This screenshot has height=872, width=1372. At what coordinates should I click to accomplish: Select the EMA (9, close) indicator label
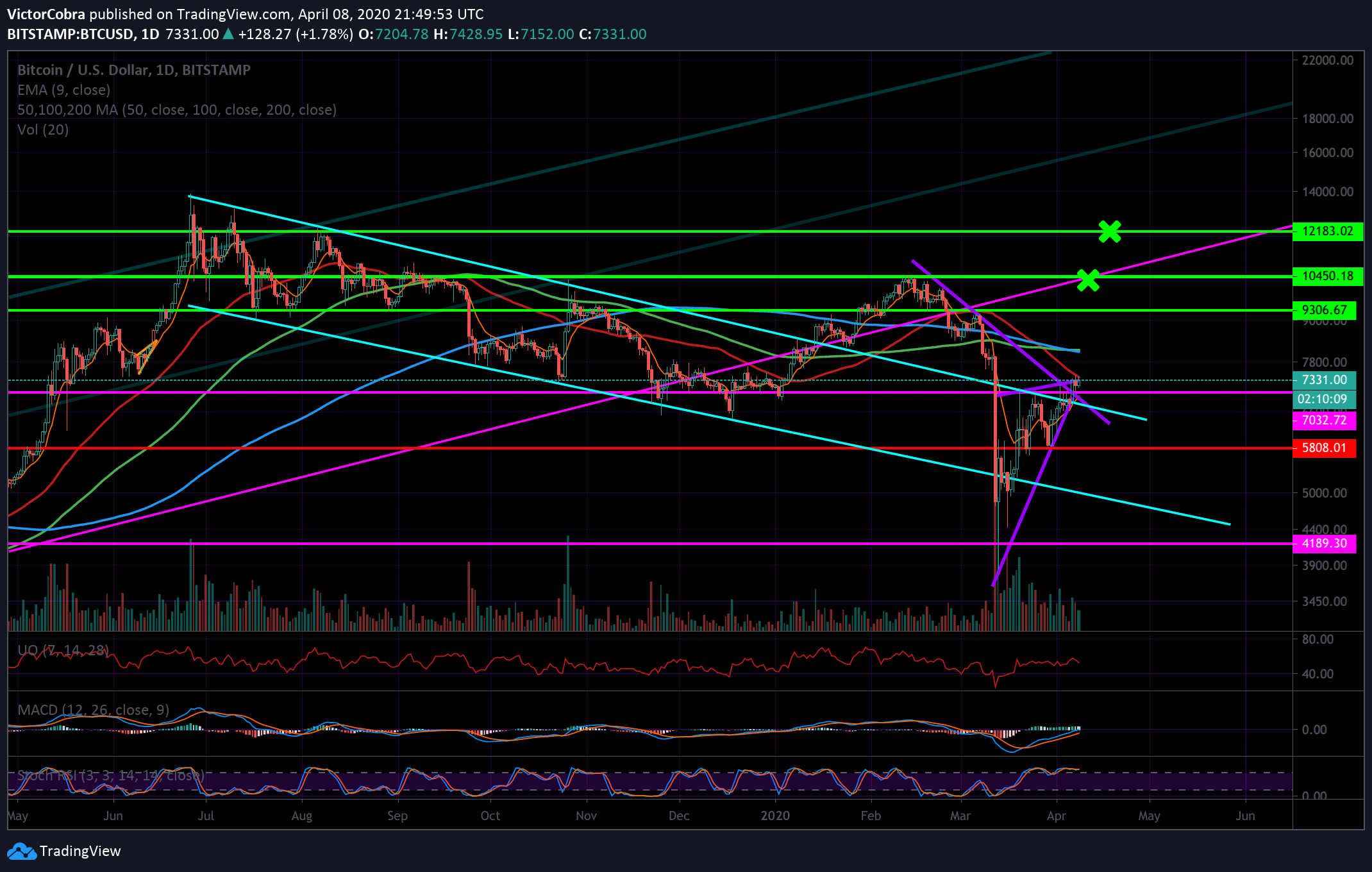click(64, 90)
